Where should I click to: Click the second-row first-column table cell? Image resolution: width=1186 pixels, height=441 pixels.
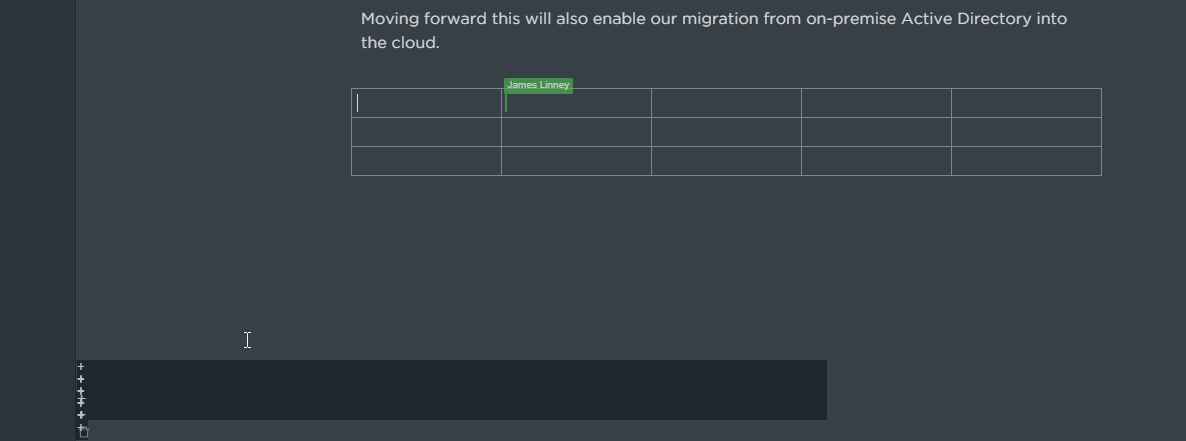[x=427, y=132]
